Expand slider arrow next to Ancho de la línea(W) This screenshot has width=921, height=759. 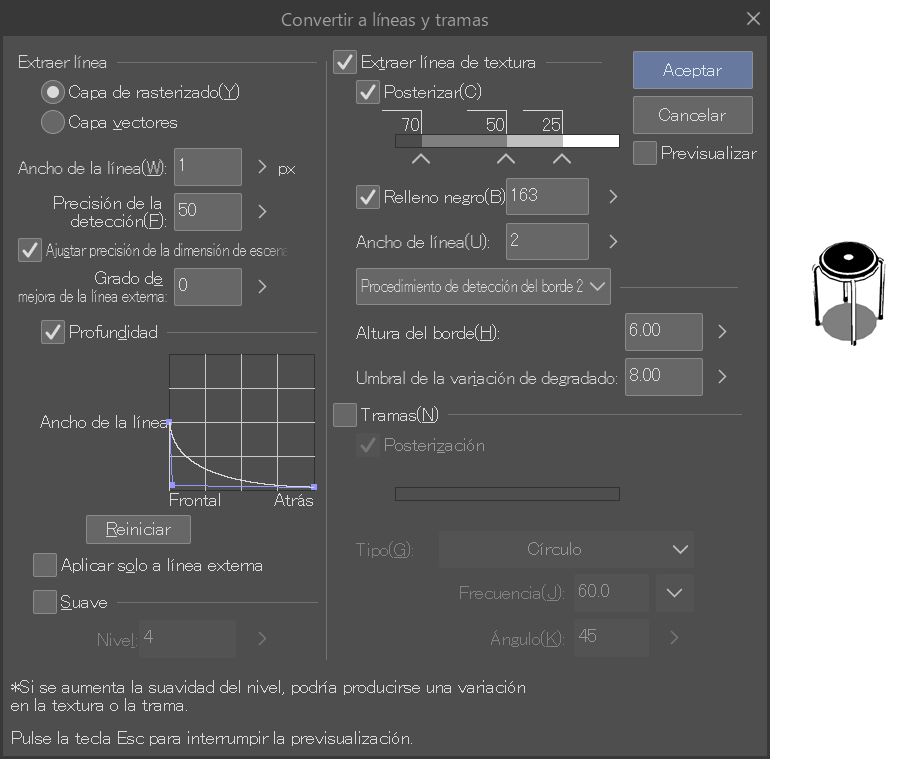pos(263,168)
